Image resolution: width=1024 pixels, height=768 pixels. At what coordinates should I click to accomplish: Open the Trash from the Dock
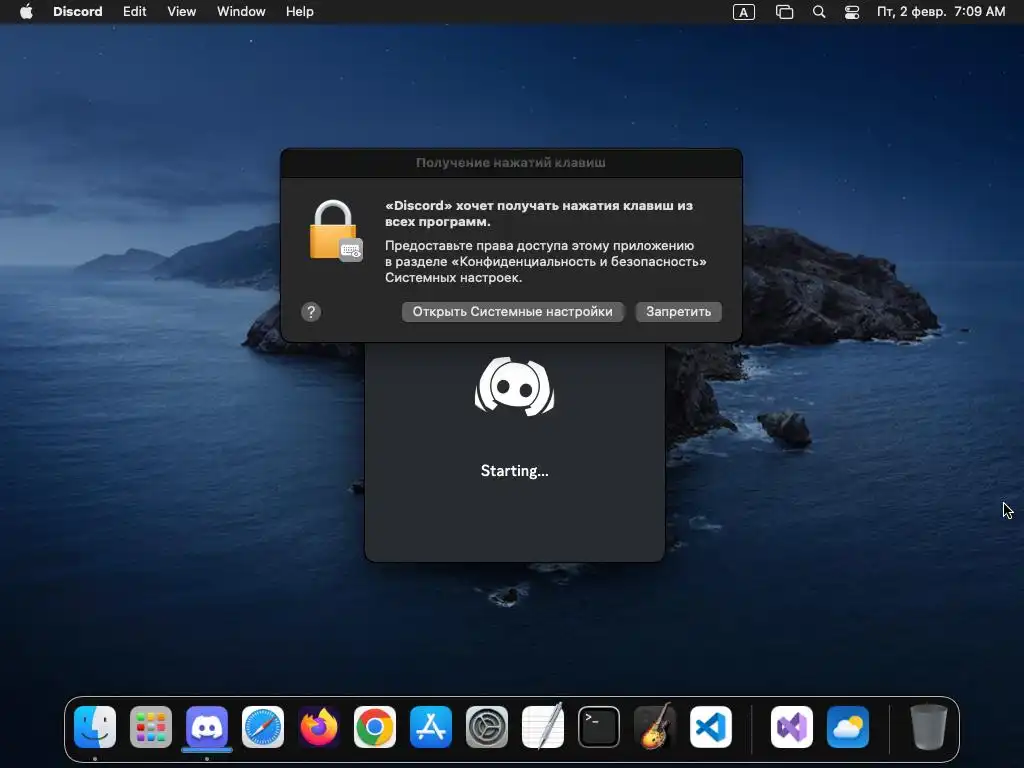click(x=929, y=727)
